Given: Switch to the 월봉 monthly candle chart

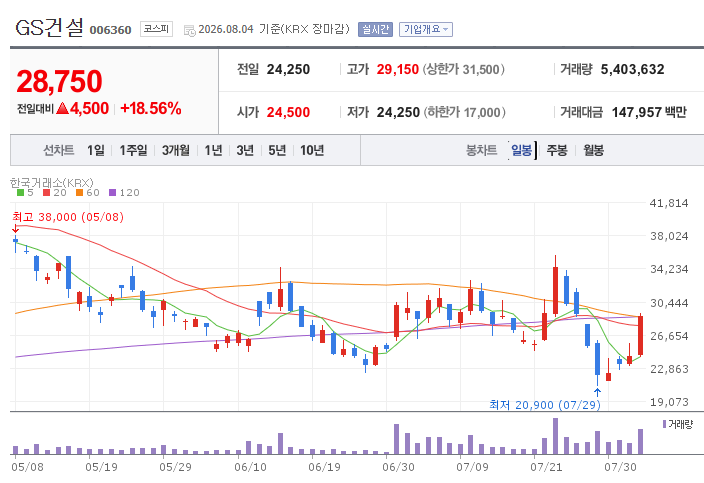Looking at the screenshot, I should [594, 150].
